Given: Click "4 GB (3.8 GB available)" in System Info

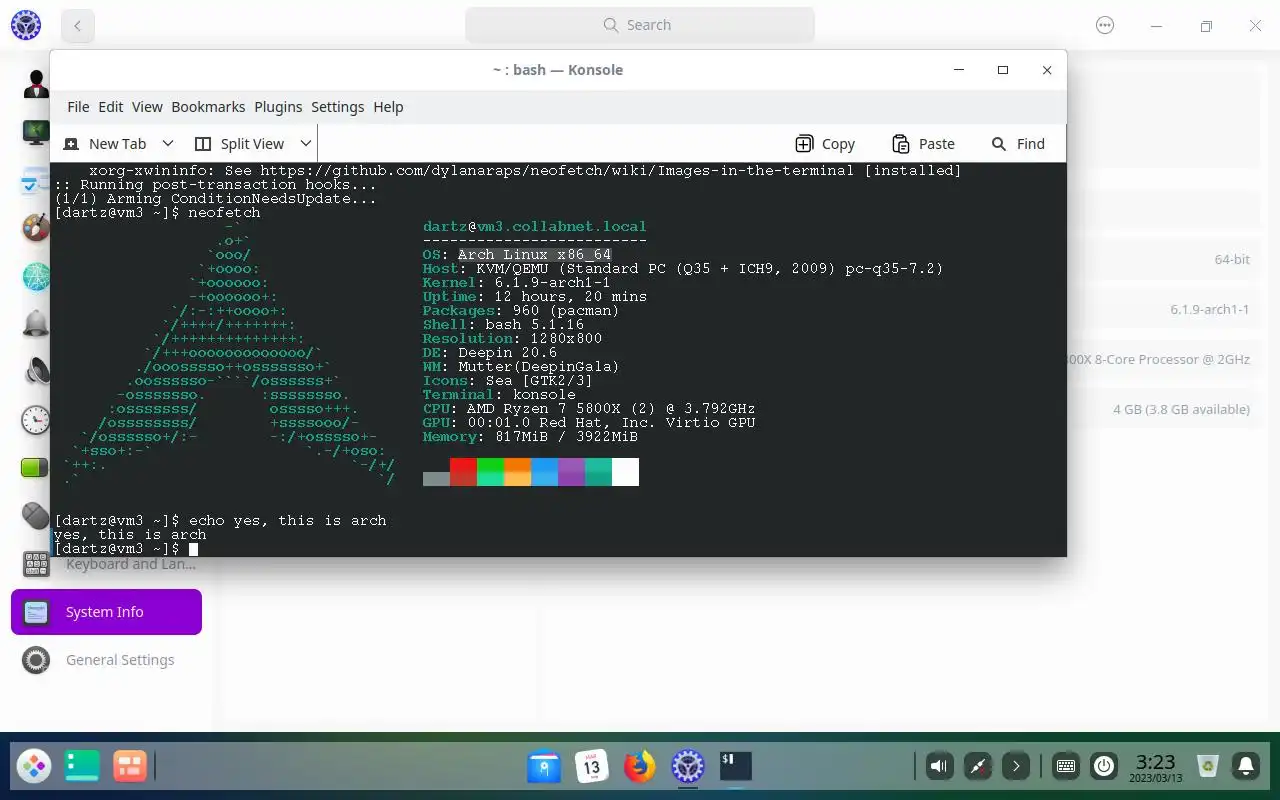Looking at the screenshot, I should 1181,409.
